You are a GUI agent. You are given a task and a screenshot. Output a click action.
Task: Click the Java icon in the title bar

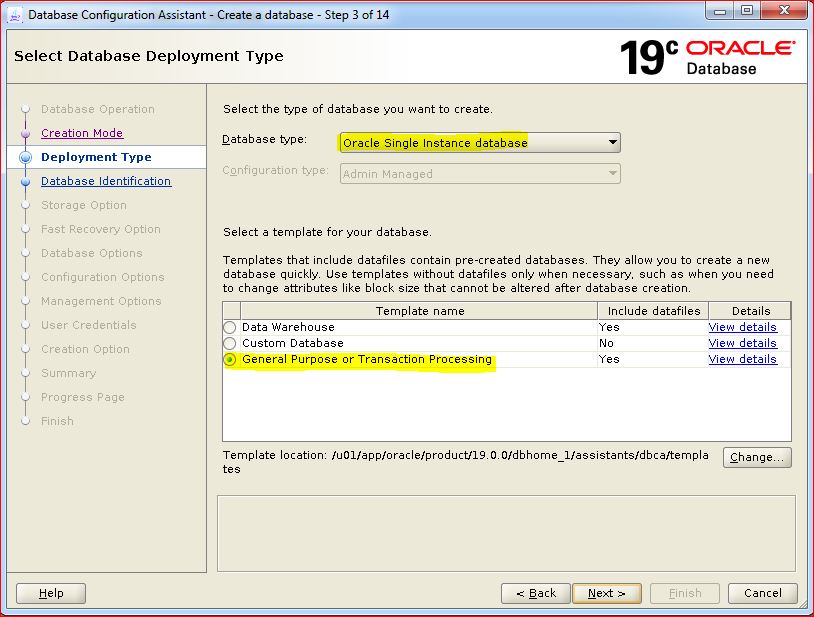[x=13, y=15]
